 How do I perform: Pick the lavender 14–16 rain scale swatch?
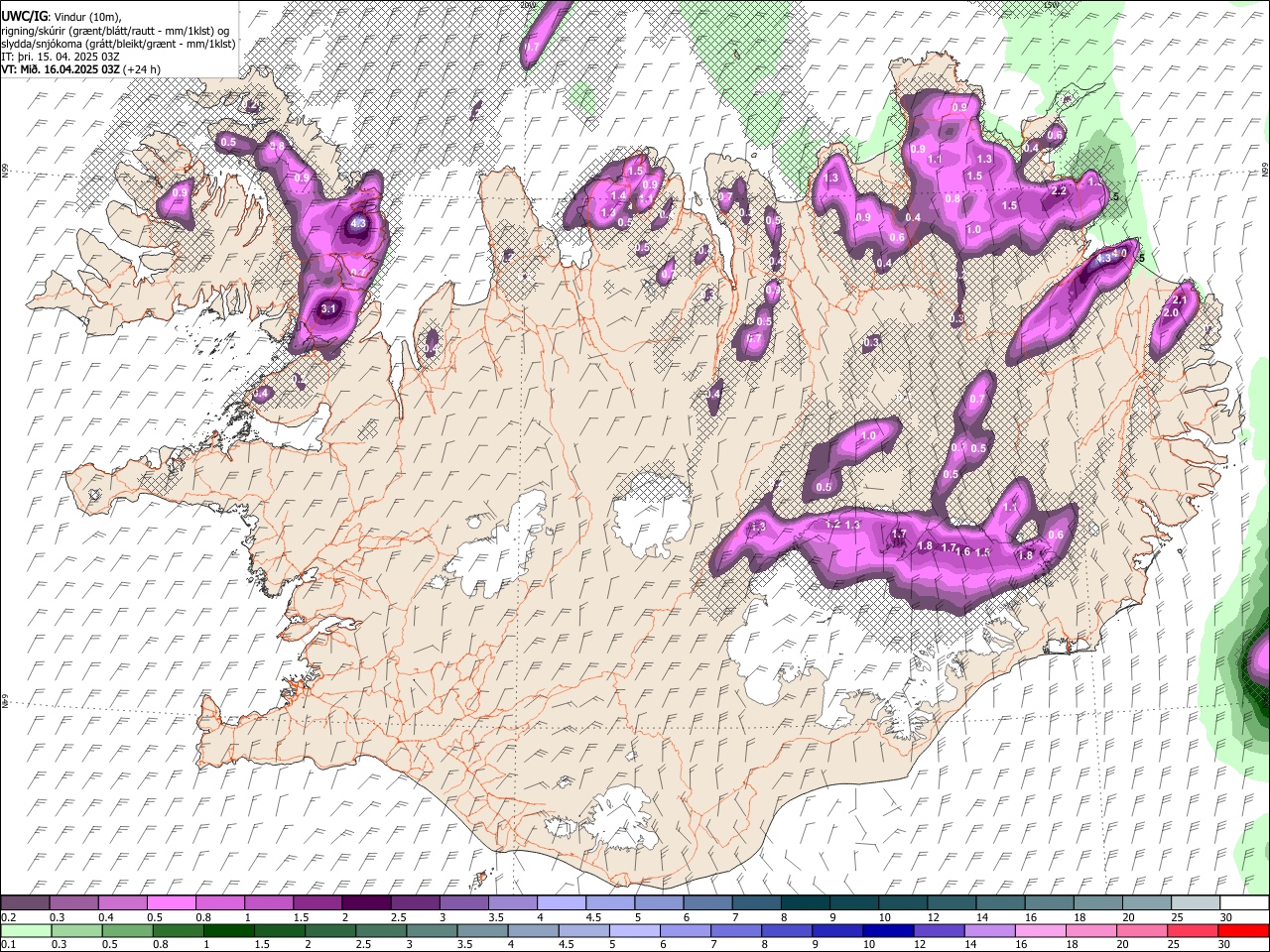[990, 930]
